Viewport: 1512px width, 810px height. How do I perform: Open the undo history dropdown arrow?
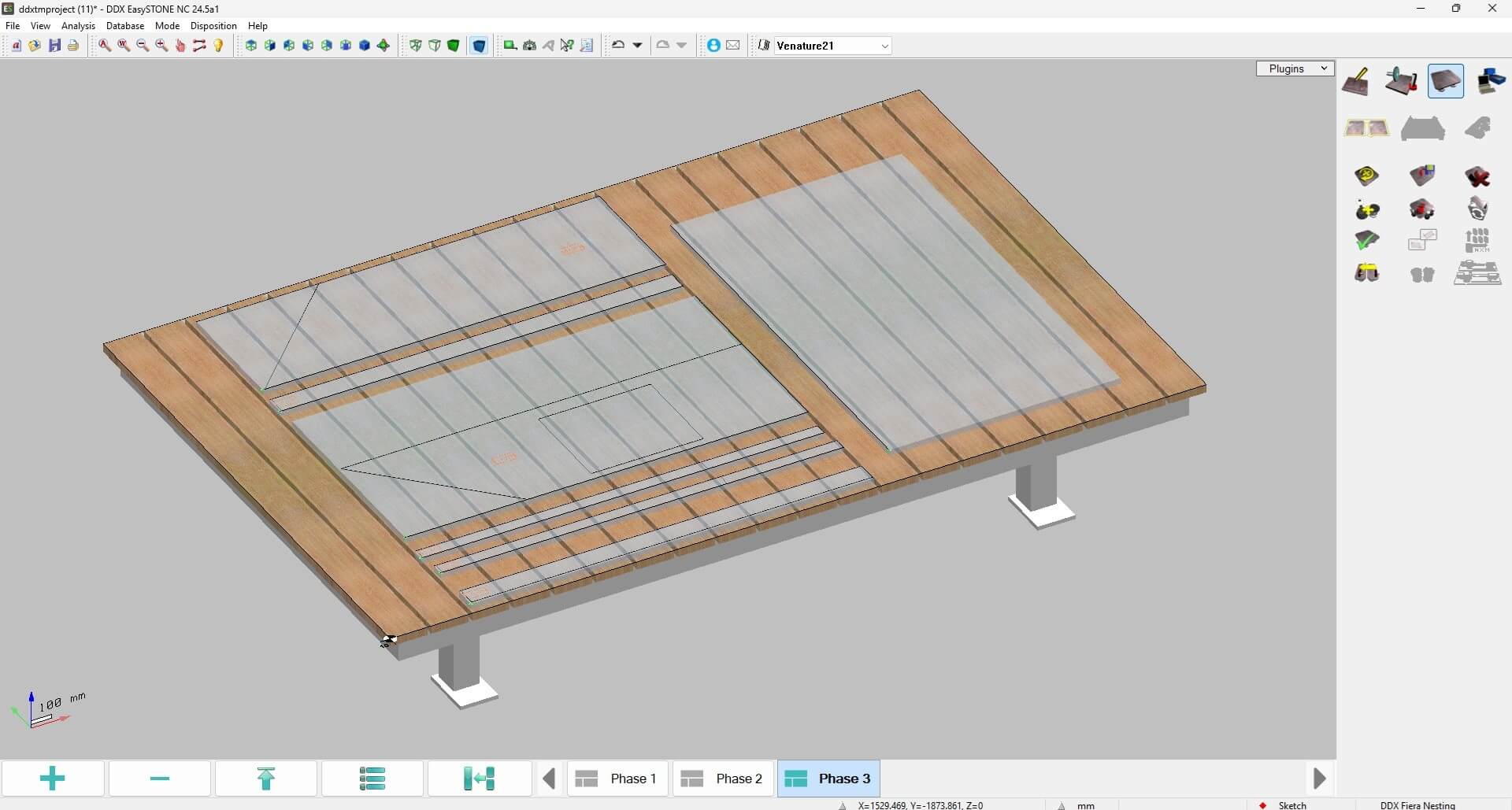click(x=638, y=46)
